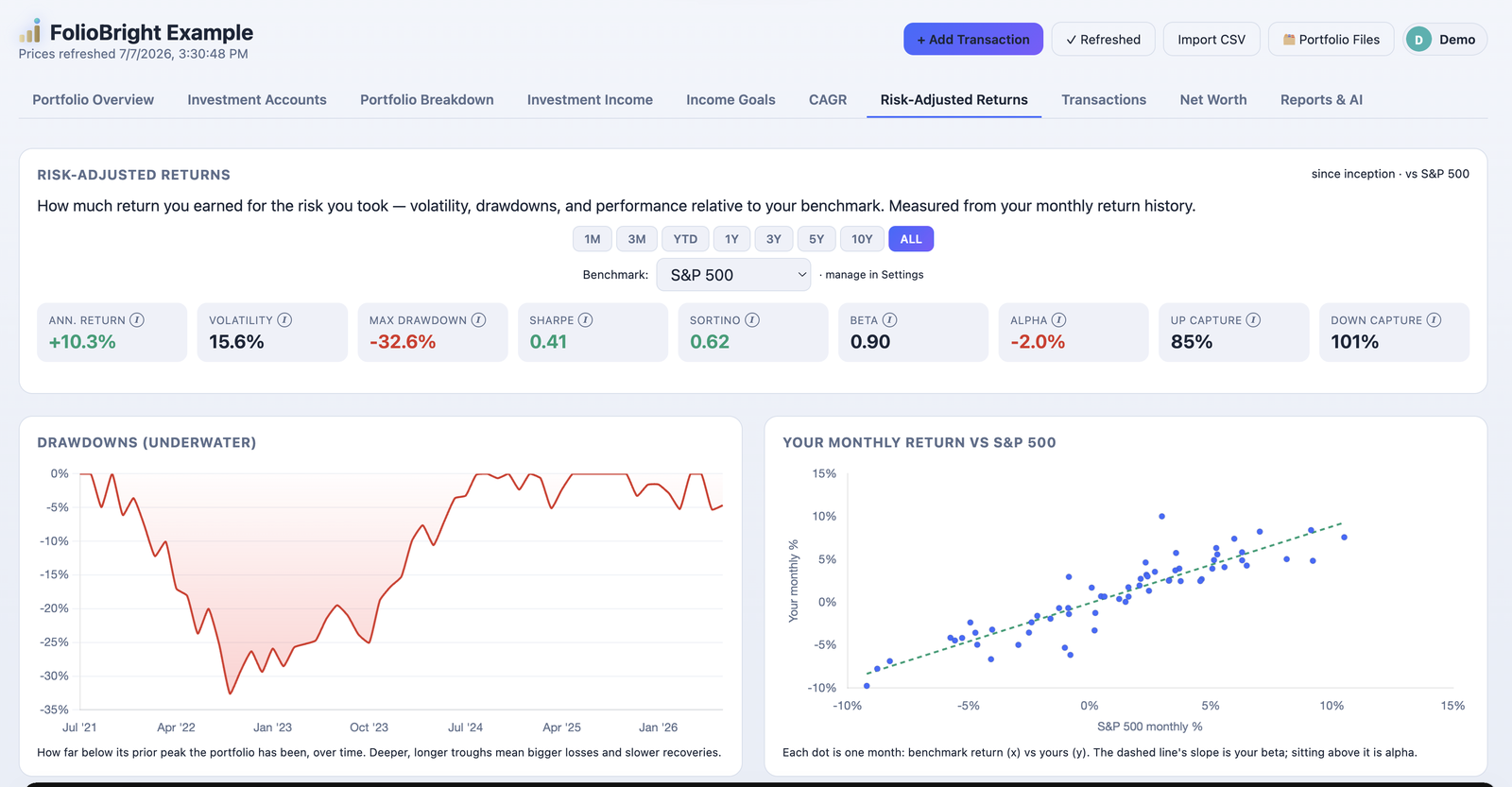Click the Refreshed button
The height and width of the screenshot is (787, 1512).
[x=1103, y=40]
